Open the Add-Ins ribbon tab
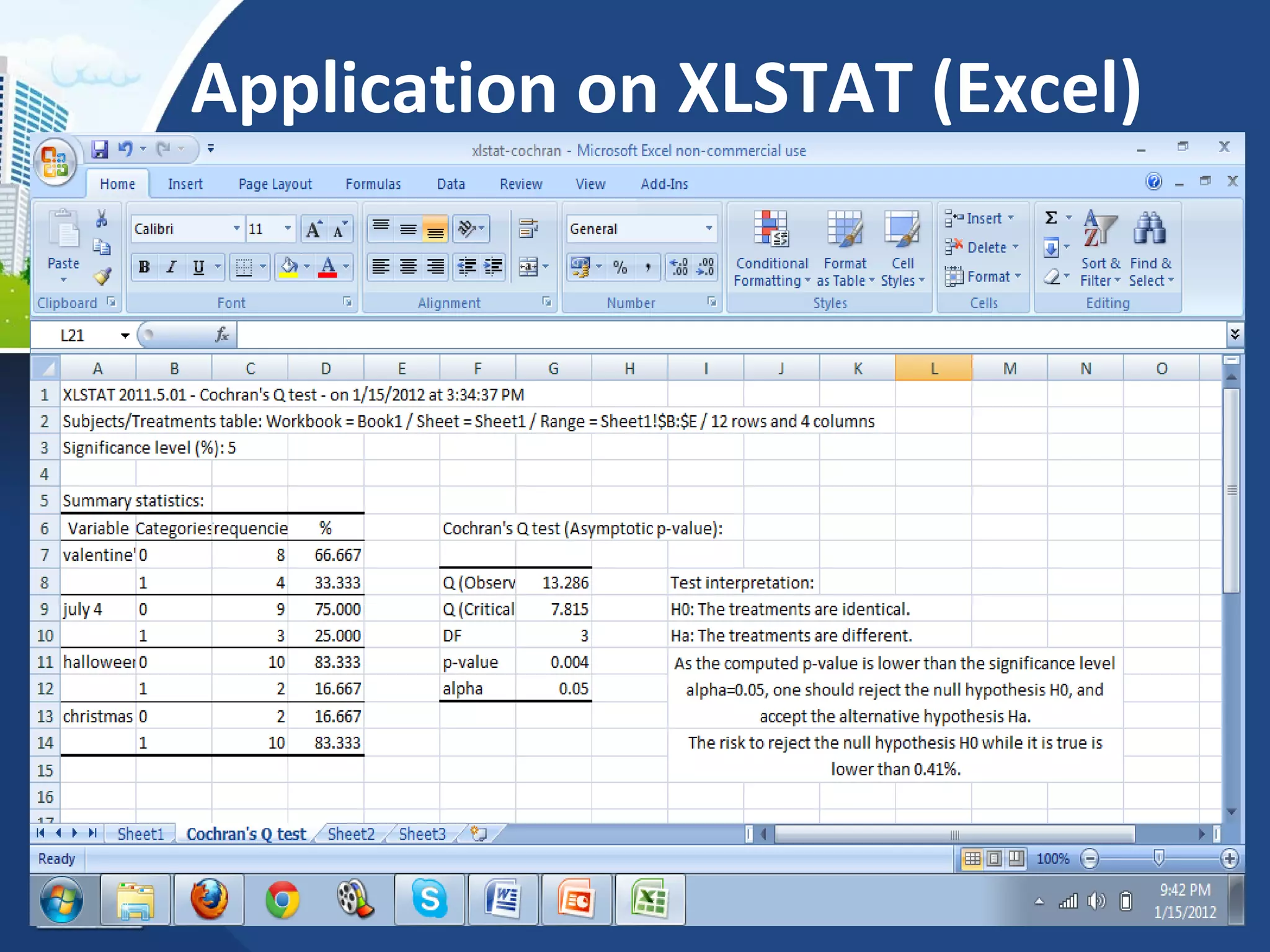Image resolution: width=1270 pixels, height=952 pixels. tap(664, 184)
